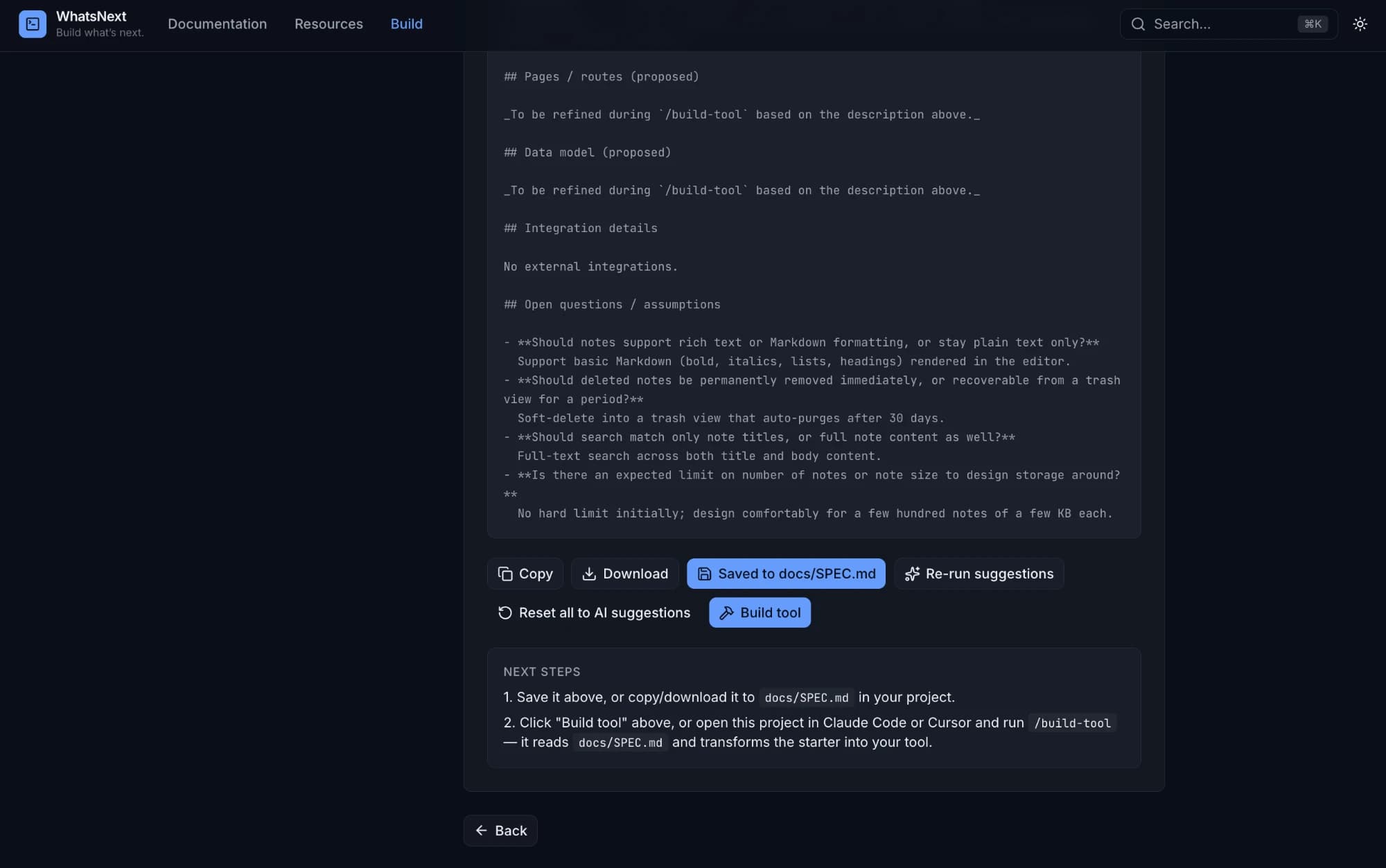Click 'No hard limit initially' line
The image size is (1386, 868).
click(x=815, y=513)
